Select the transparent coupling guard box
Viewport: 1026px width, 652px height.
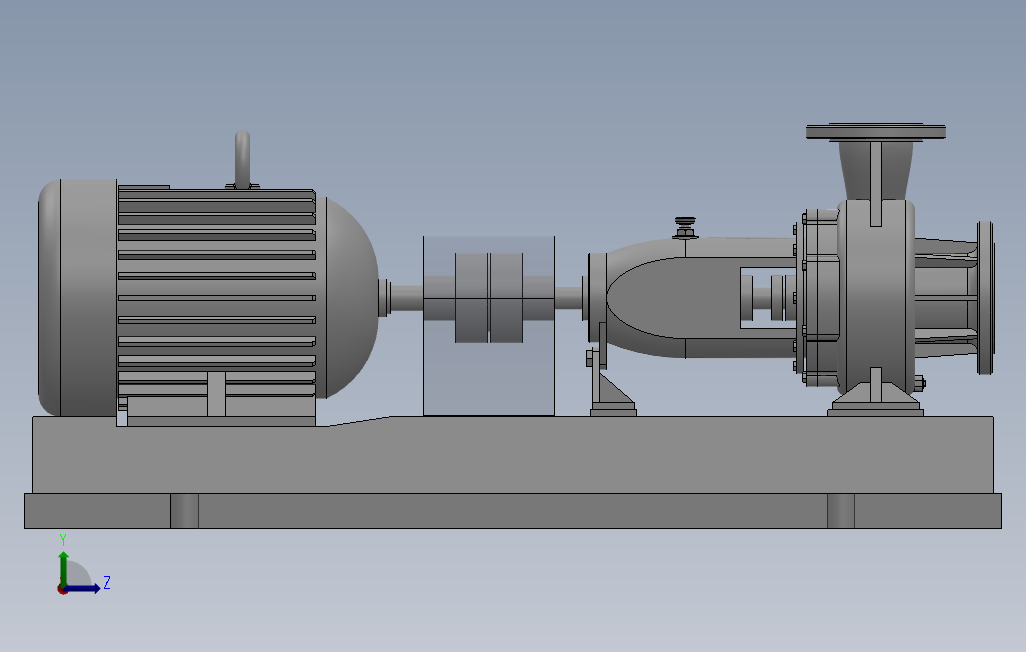(489, 326)
